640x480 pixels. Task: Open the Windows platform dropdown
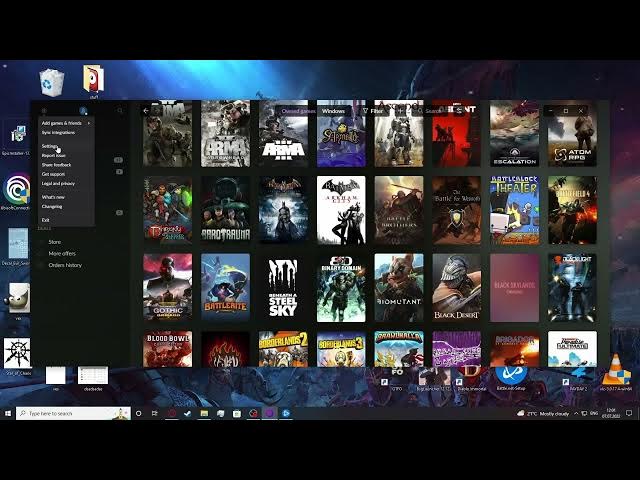[x=333, y=111]
